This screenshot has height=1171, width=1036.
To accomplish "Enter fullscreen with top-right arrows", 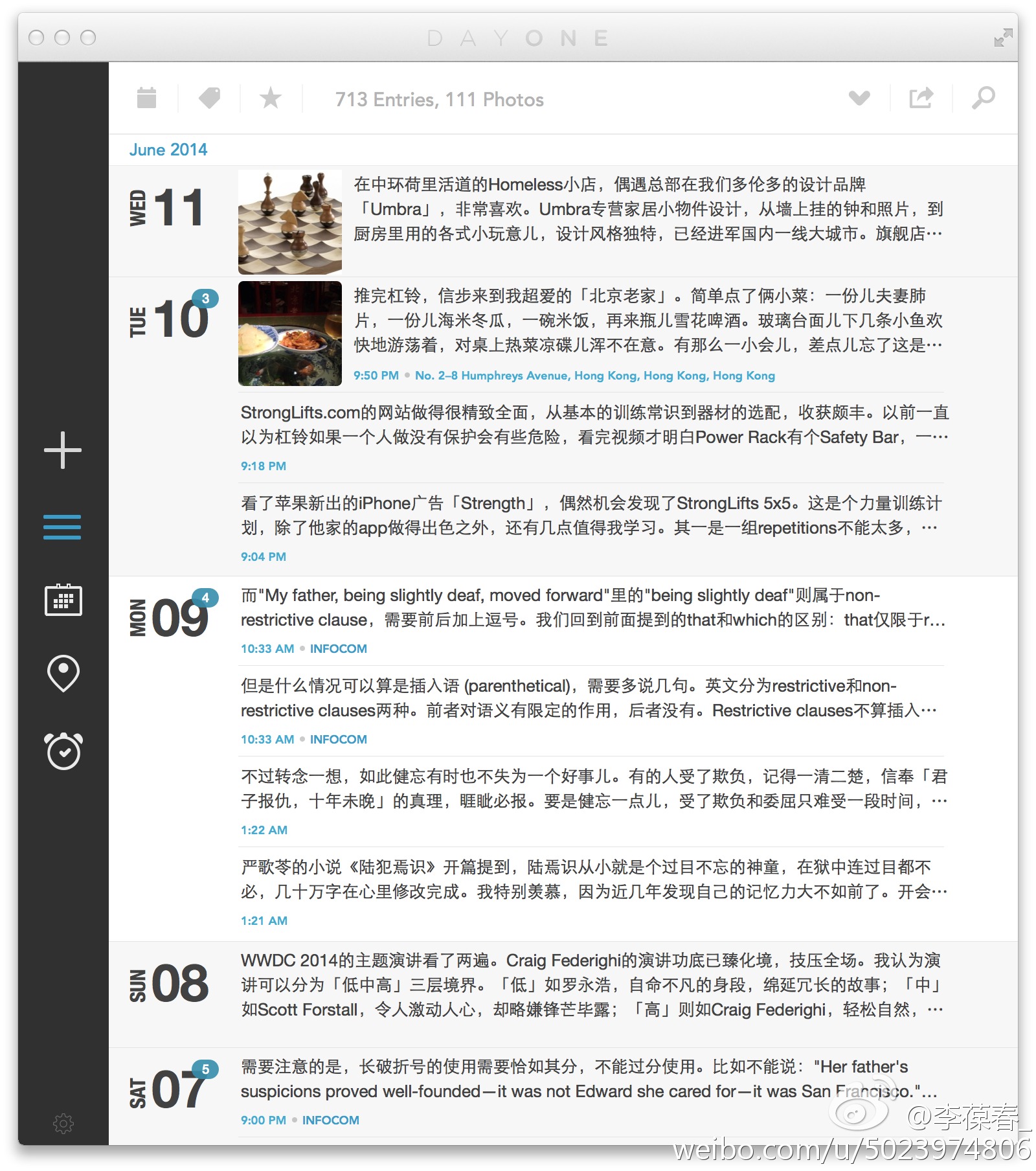I will (1003, 38).
